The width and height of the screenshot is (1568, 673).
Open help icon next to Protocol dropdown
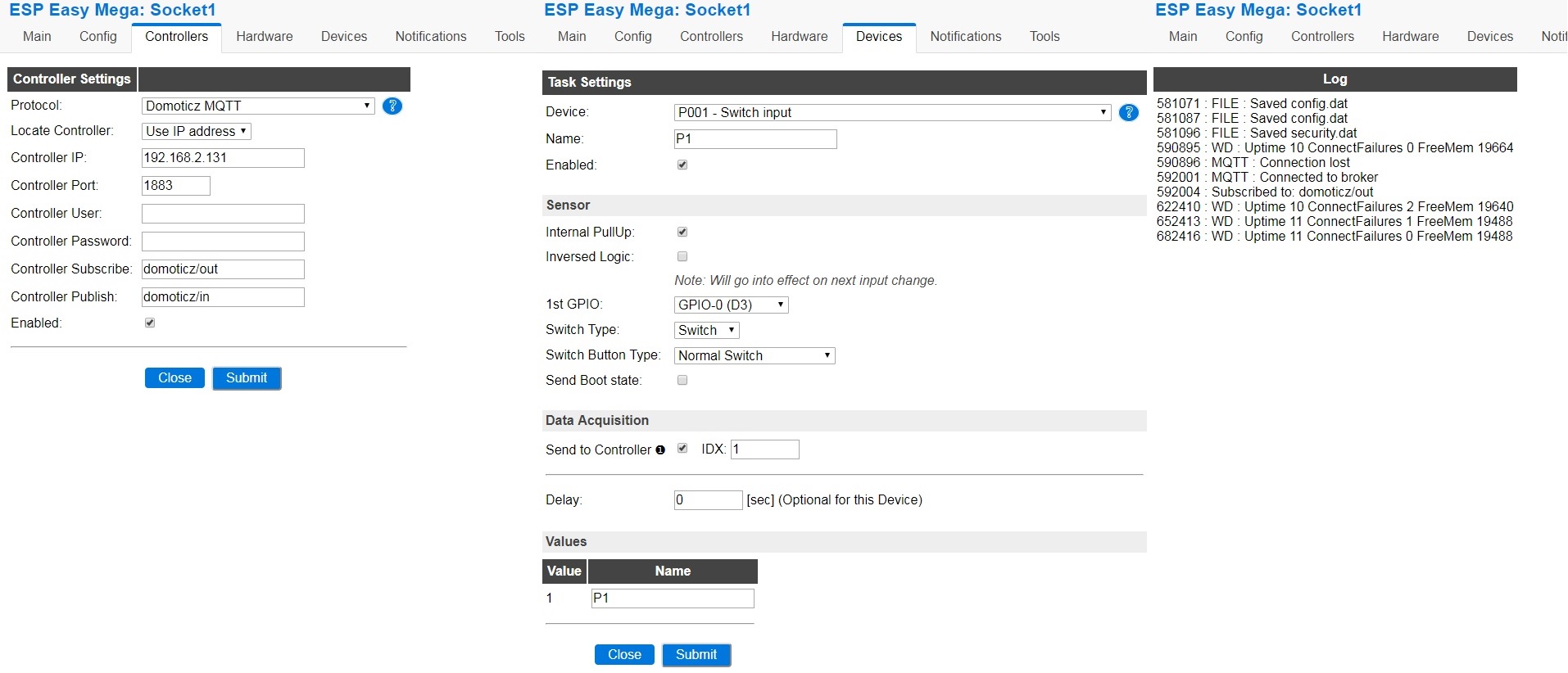pyautogui.click(x=392, y=106)
